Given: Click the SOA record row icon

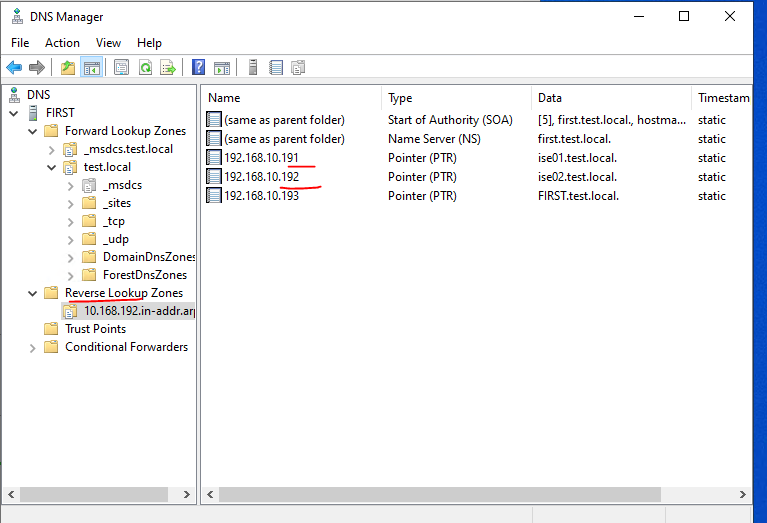Looking at the screenshot, I should click(x=213, y=120).
